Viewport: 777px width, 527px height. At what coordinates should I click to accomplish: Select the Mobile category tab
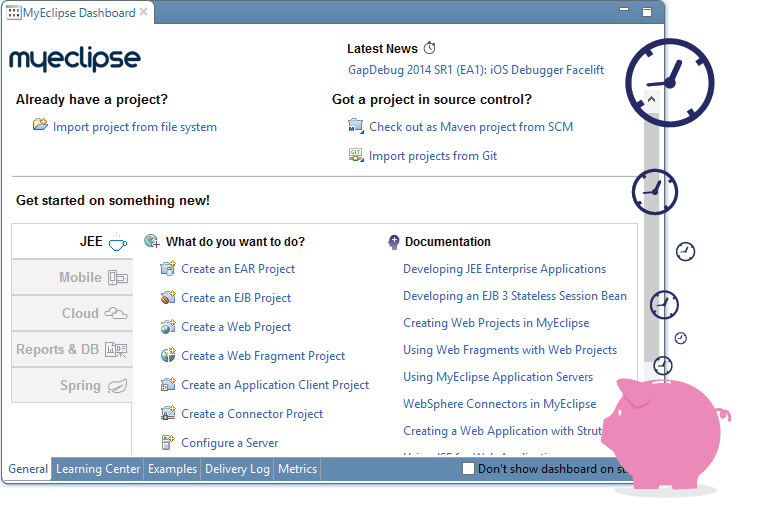pyautogui.click(x=72, y=277)
